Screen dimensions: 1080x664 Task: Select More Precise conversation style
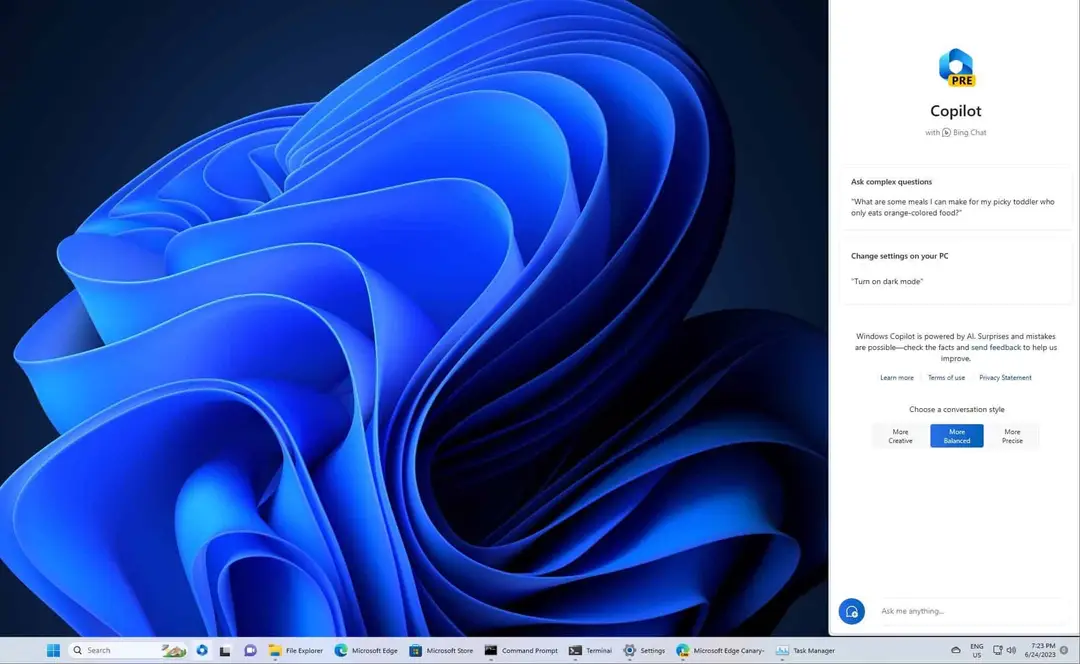(x=1012, y=436)
